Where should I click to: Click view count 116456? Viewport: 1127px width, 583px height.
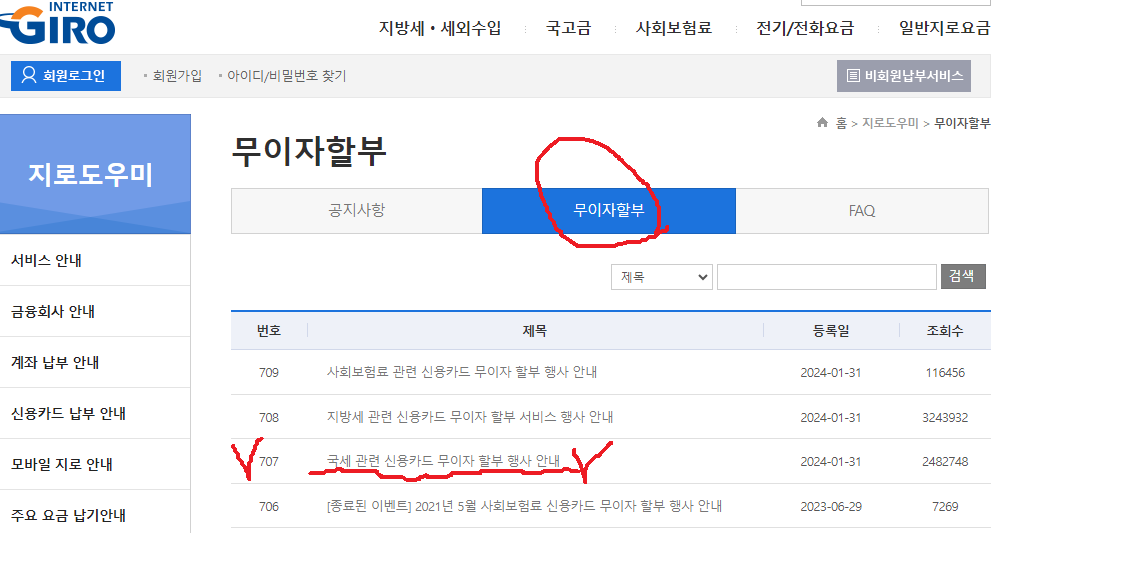tap(945, 372)
